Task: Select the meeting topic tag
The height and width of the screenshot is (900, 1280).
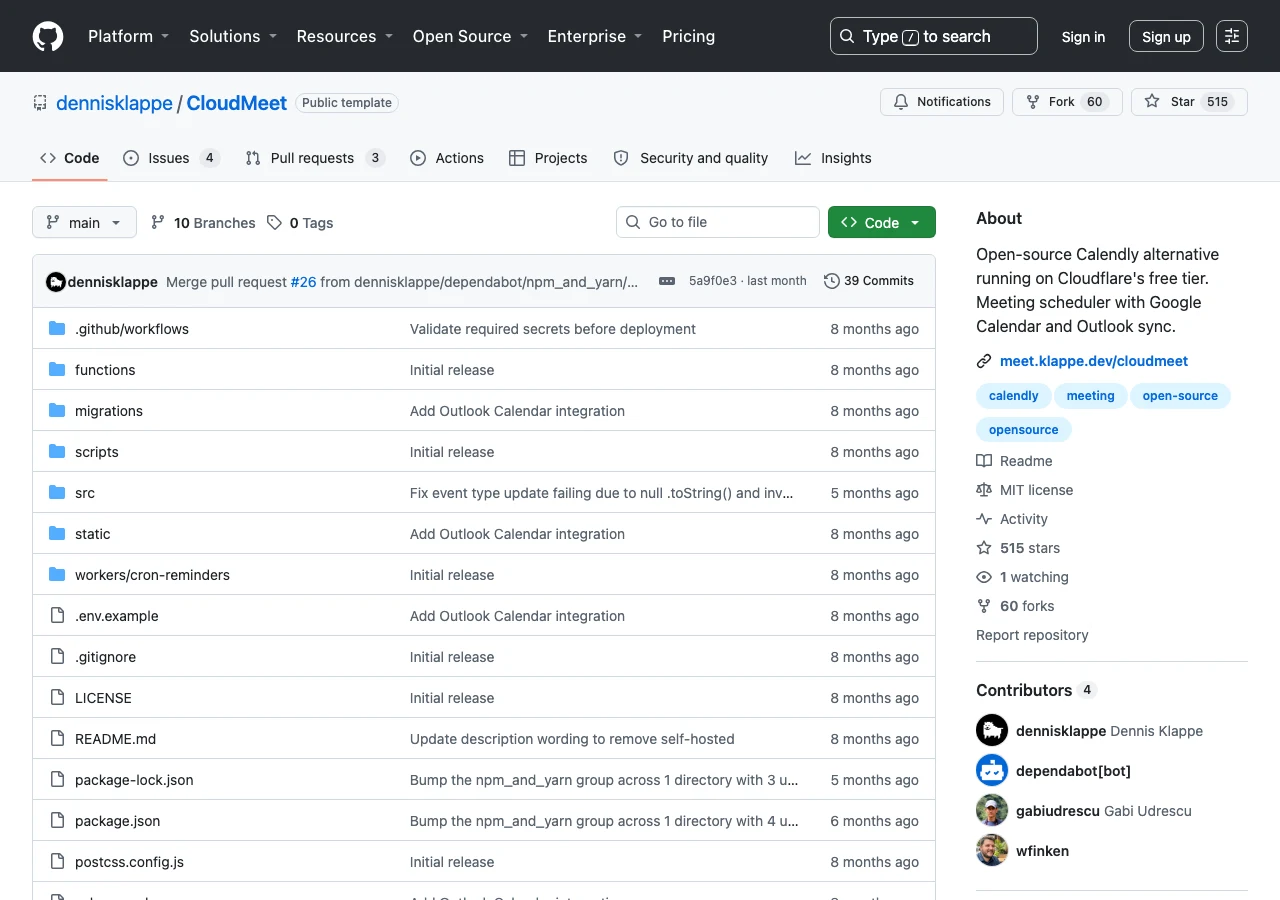Action: [1090, 396]
